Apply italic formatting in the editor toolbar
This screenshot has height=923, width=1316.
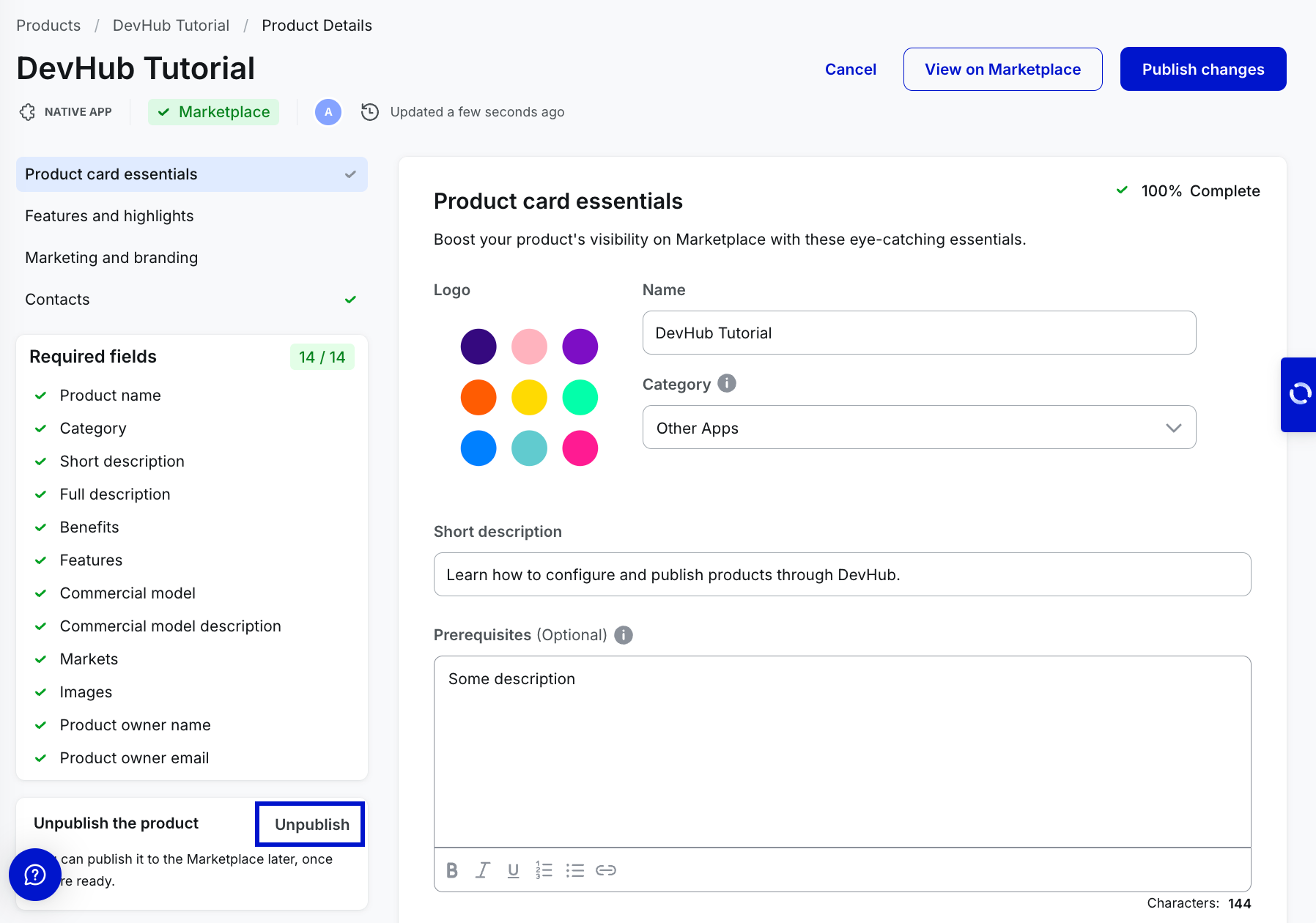(x=482, y=870)
